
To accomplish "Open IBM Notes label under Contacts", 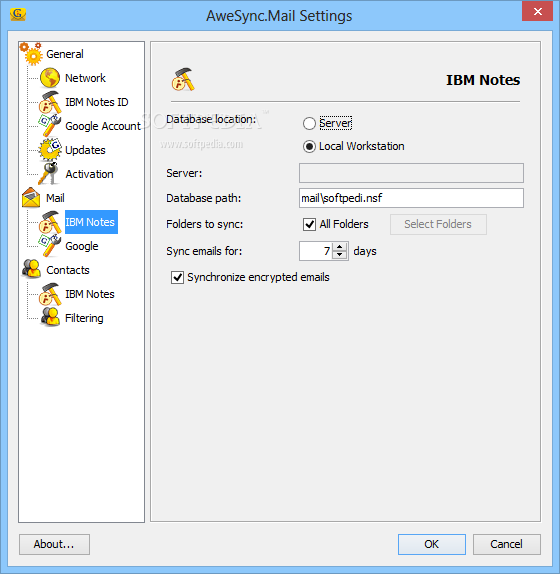I will coord(90,294).
